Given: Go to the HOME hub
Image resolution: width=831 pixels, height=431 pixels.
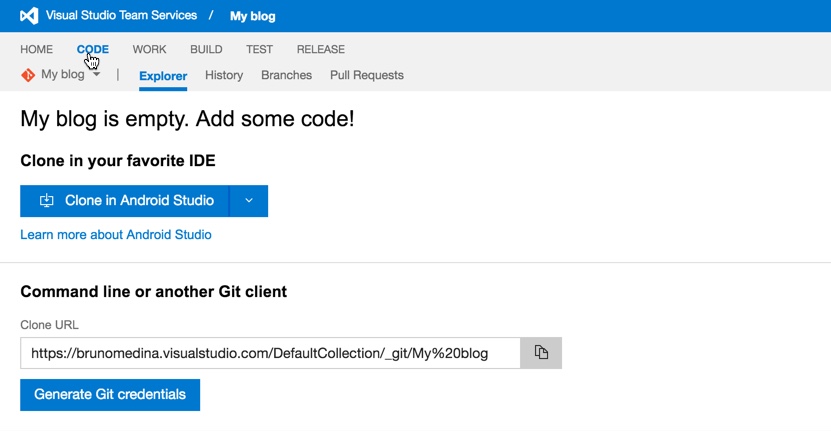Looking at the screenshot, I should coord(37,49).
